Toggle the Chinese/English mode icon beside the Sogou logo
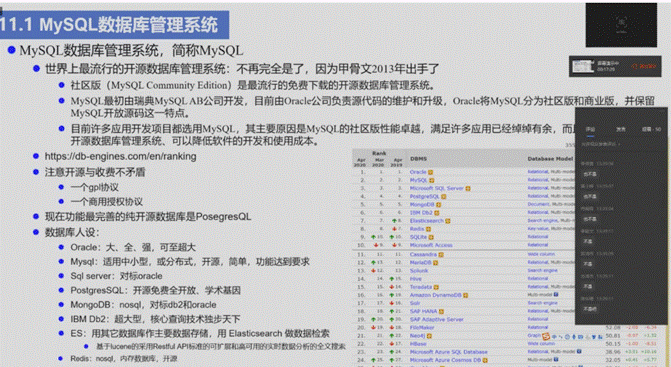The width and height of the screenshot is (671, 367). pyautogui.click(x=554, y=337)
